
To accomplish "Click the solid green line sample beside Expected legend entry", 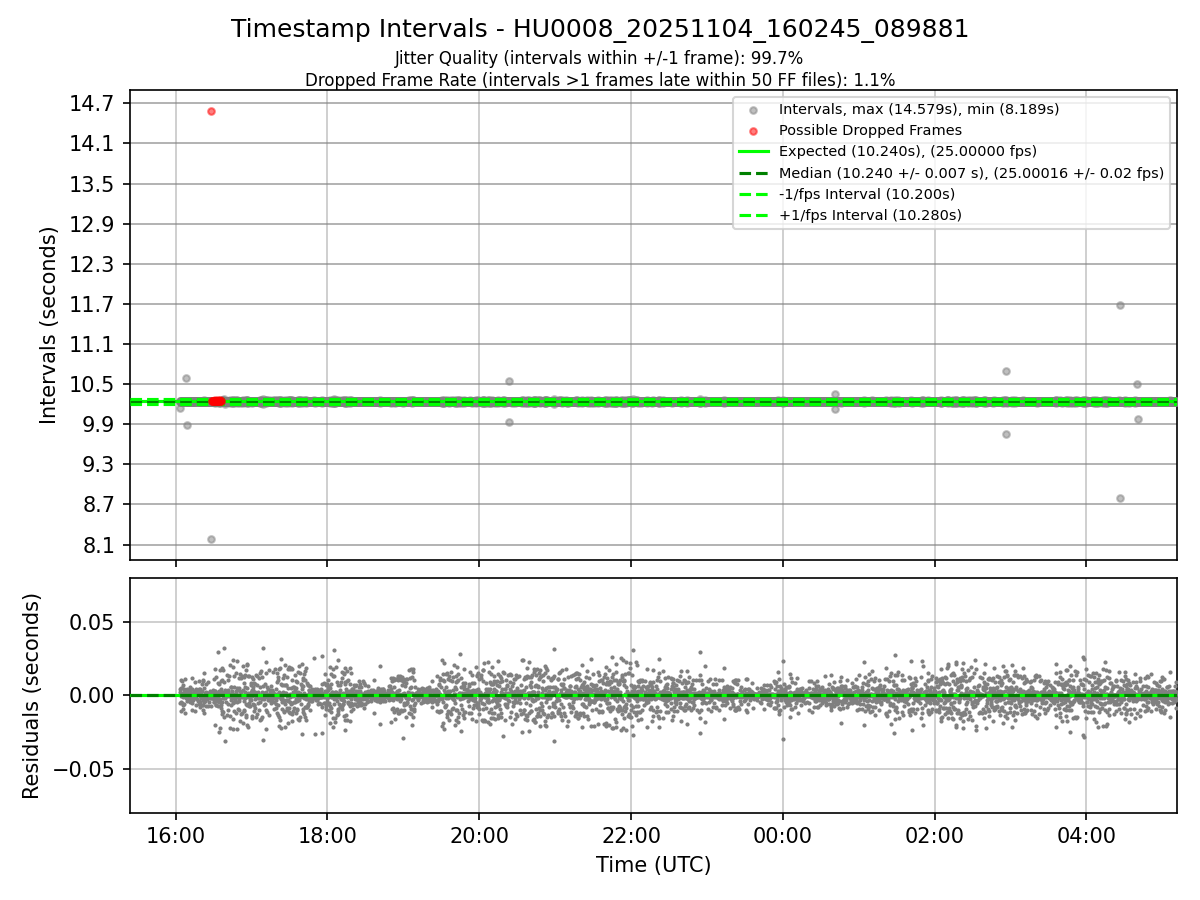I will [x=754, y=152].
